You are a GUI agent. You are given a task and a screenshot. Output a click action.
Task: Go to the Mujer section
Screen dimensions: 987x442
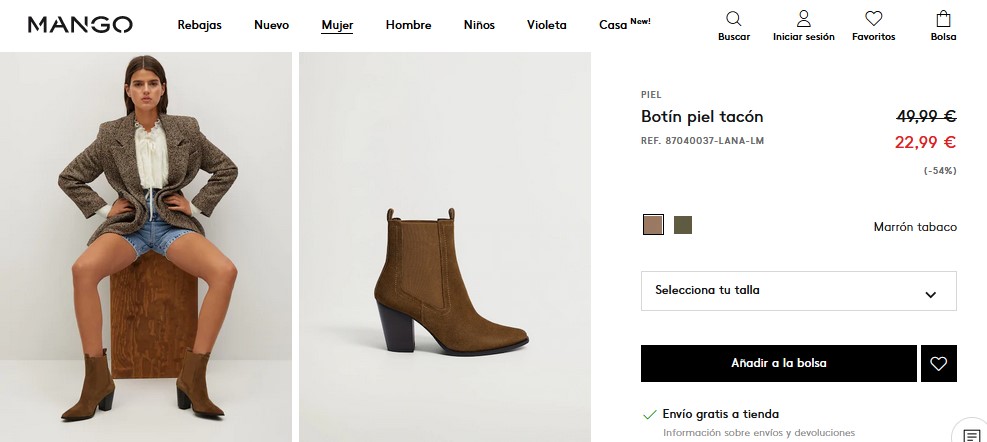(337, 25)
